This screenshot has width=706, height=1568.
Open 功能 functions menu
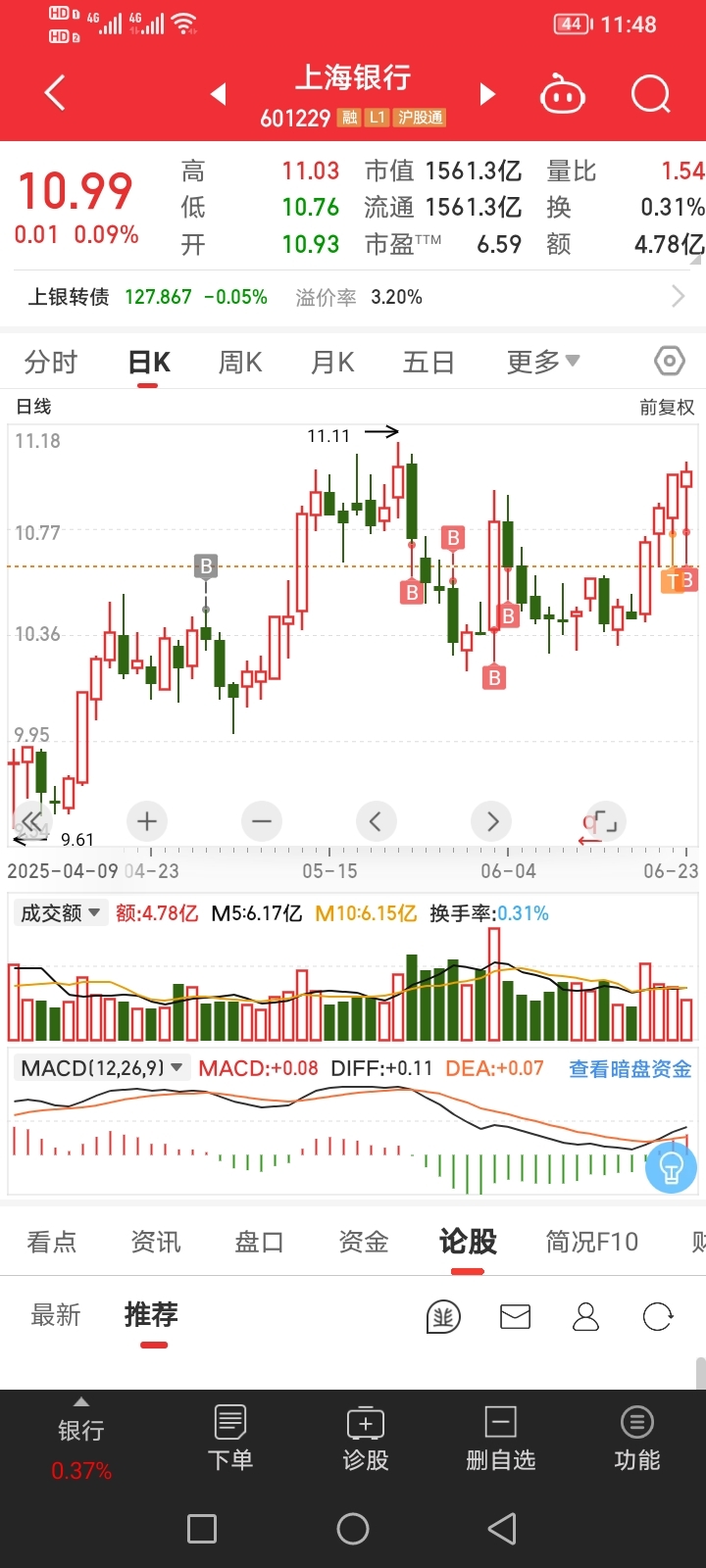tap(636, 1438)
